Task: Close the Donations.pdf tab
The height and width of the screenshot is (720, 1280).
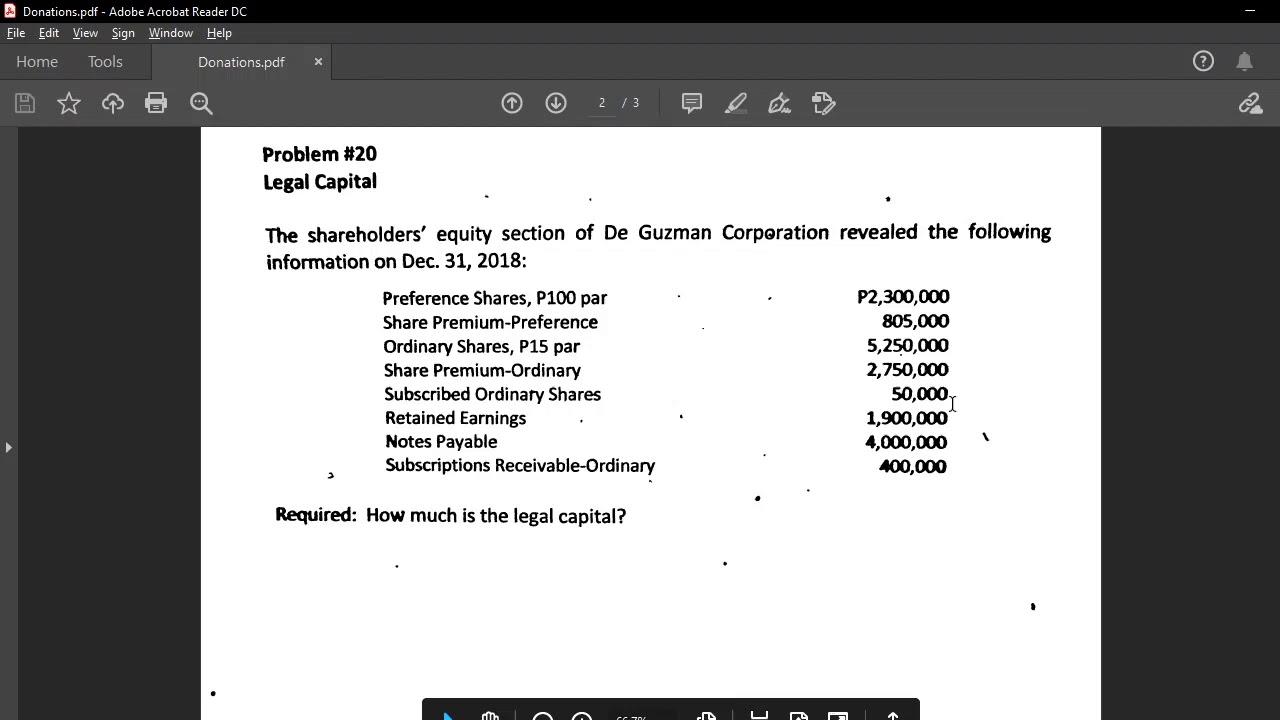Action: (318, 62)
